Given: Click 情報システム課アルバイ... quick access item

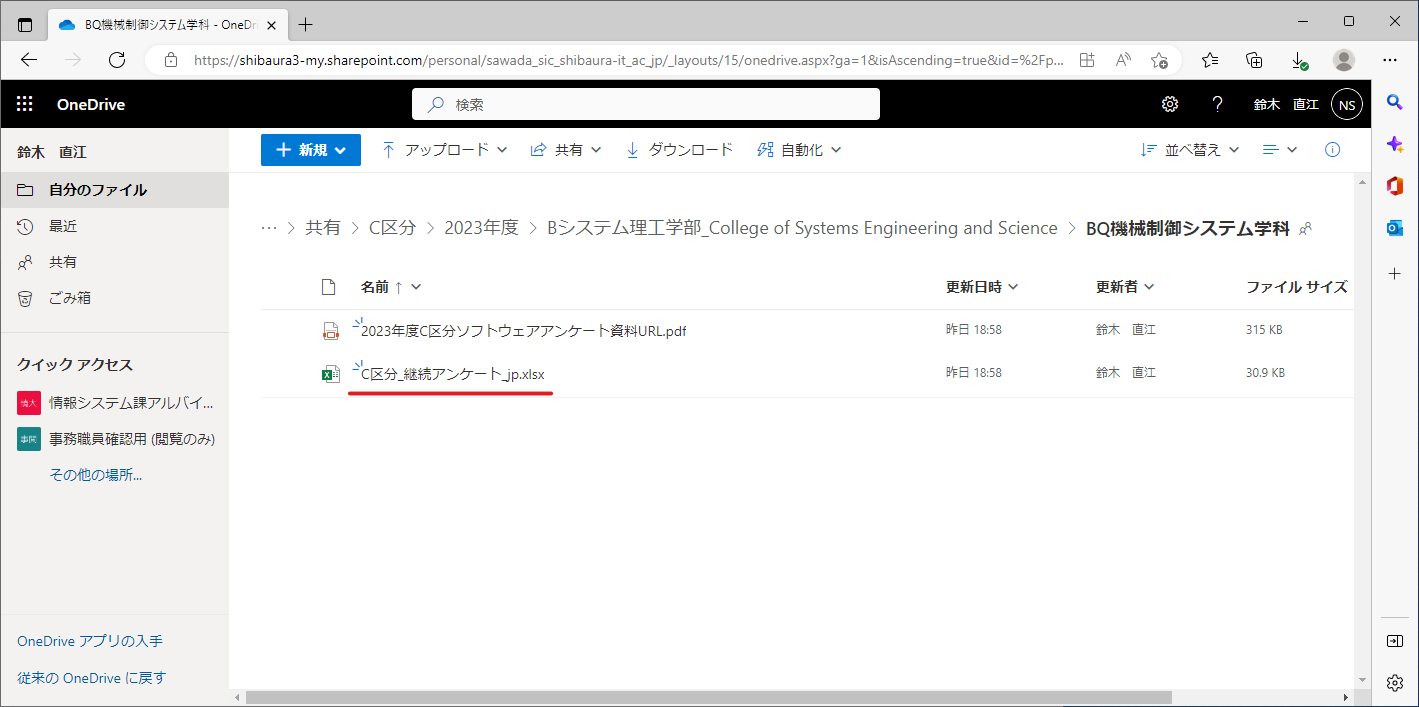Looking at the screenshot, I should tap(114, 403).
